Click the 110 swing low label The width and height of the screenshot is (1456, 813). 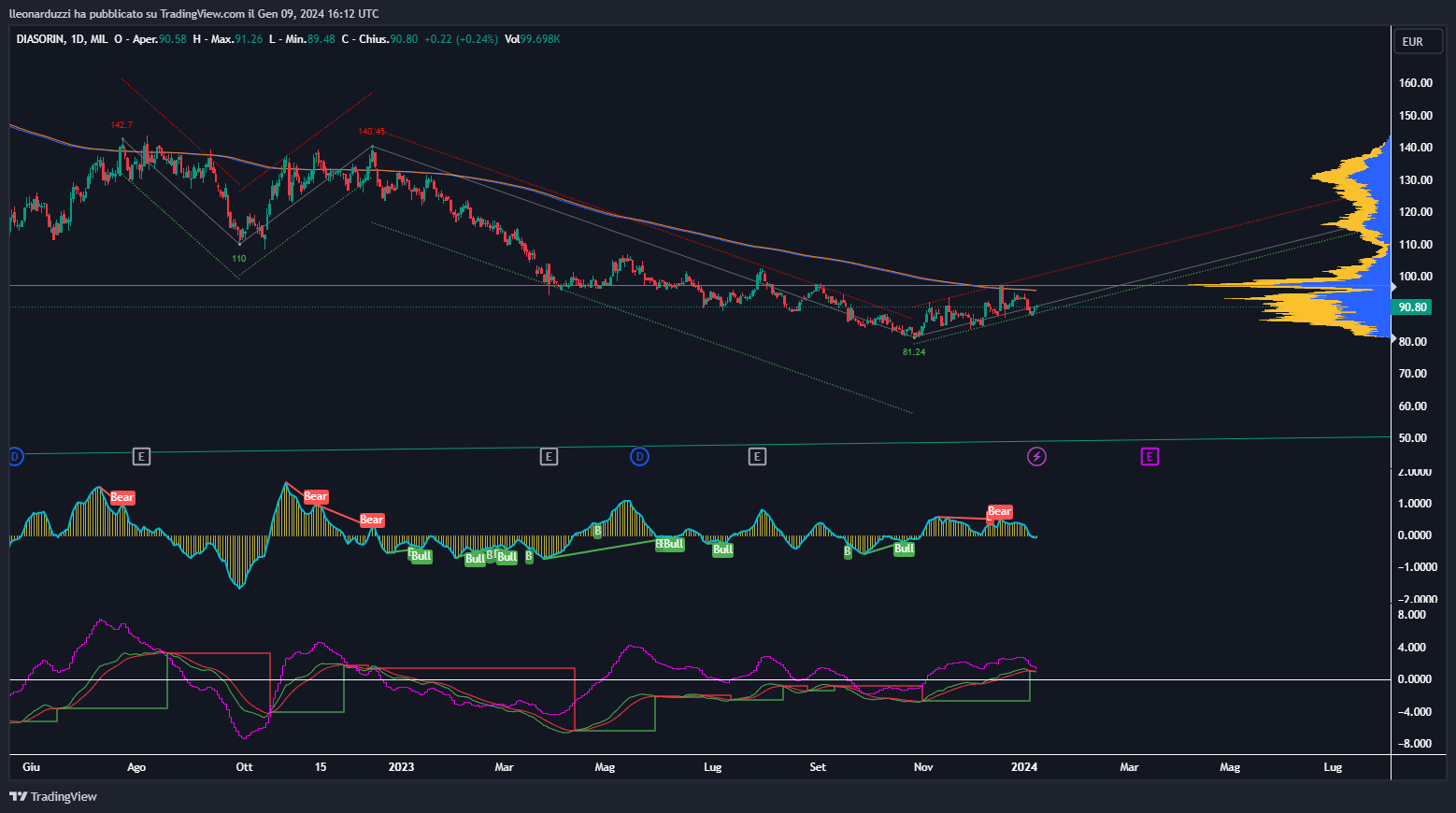click(x=239, y=259)
